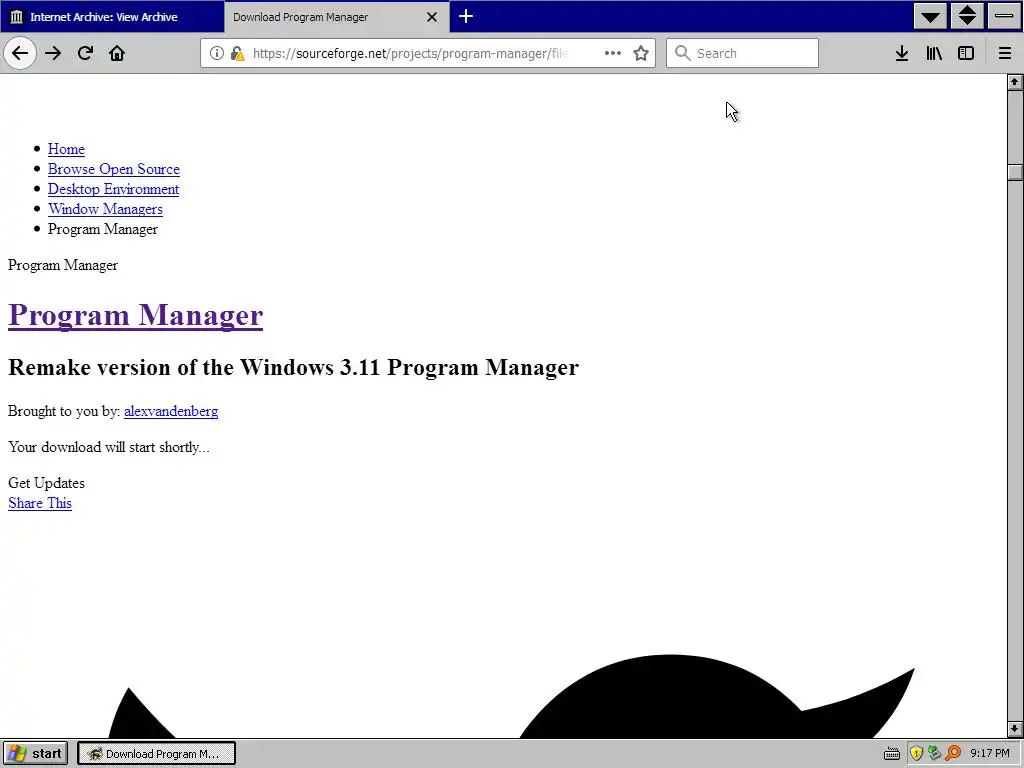
Task: Reload the current page
Action: pos(85,53)
